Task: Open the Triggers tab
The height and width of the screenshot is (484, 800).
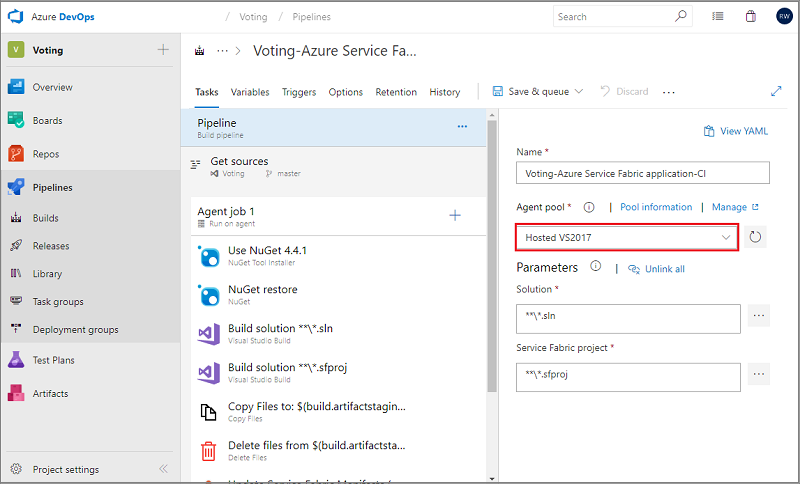Action: (x=299, y=92)
